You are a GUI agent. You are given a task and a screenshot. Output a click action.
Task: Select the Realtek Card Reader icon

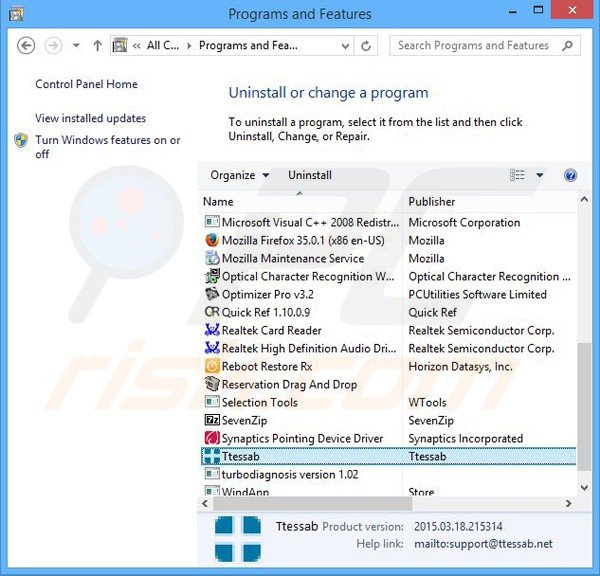point(212,330)
